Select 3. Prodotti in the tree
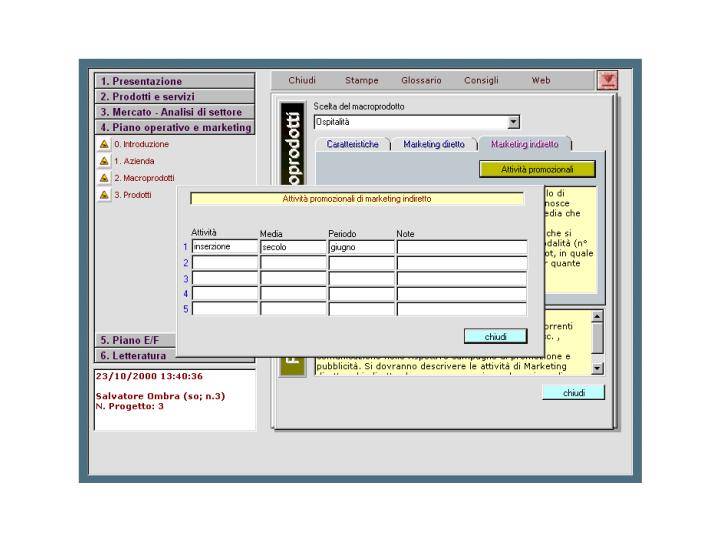 (x=133, y=195)
